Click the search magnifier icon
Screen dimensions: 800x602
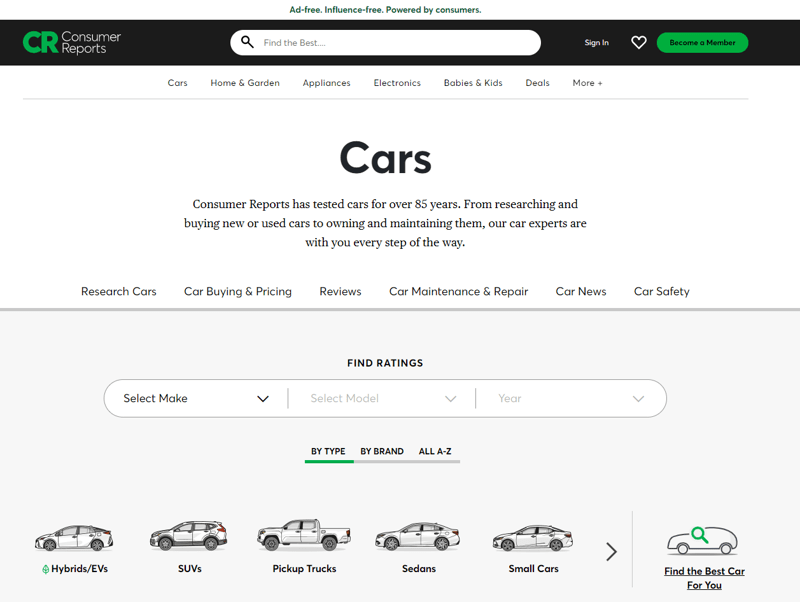coord(247,42)
